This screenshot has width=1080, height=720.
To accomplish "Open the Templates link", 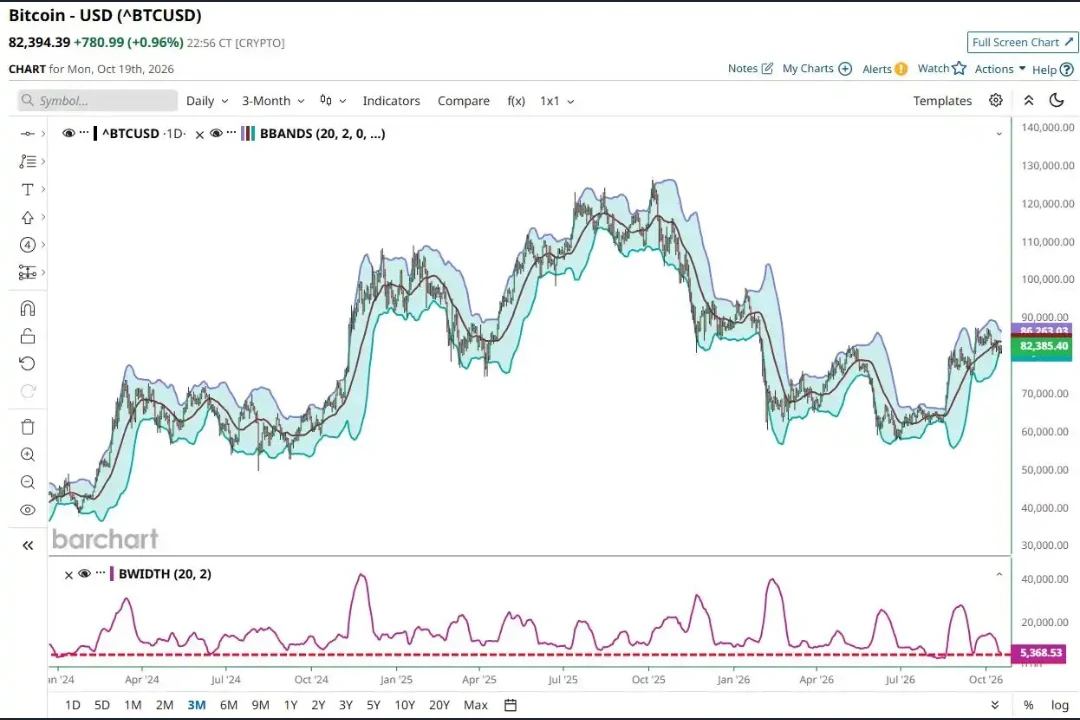I will [942, 101].
